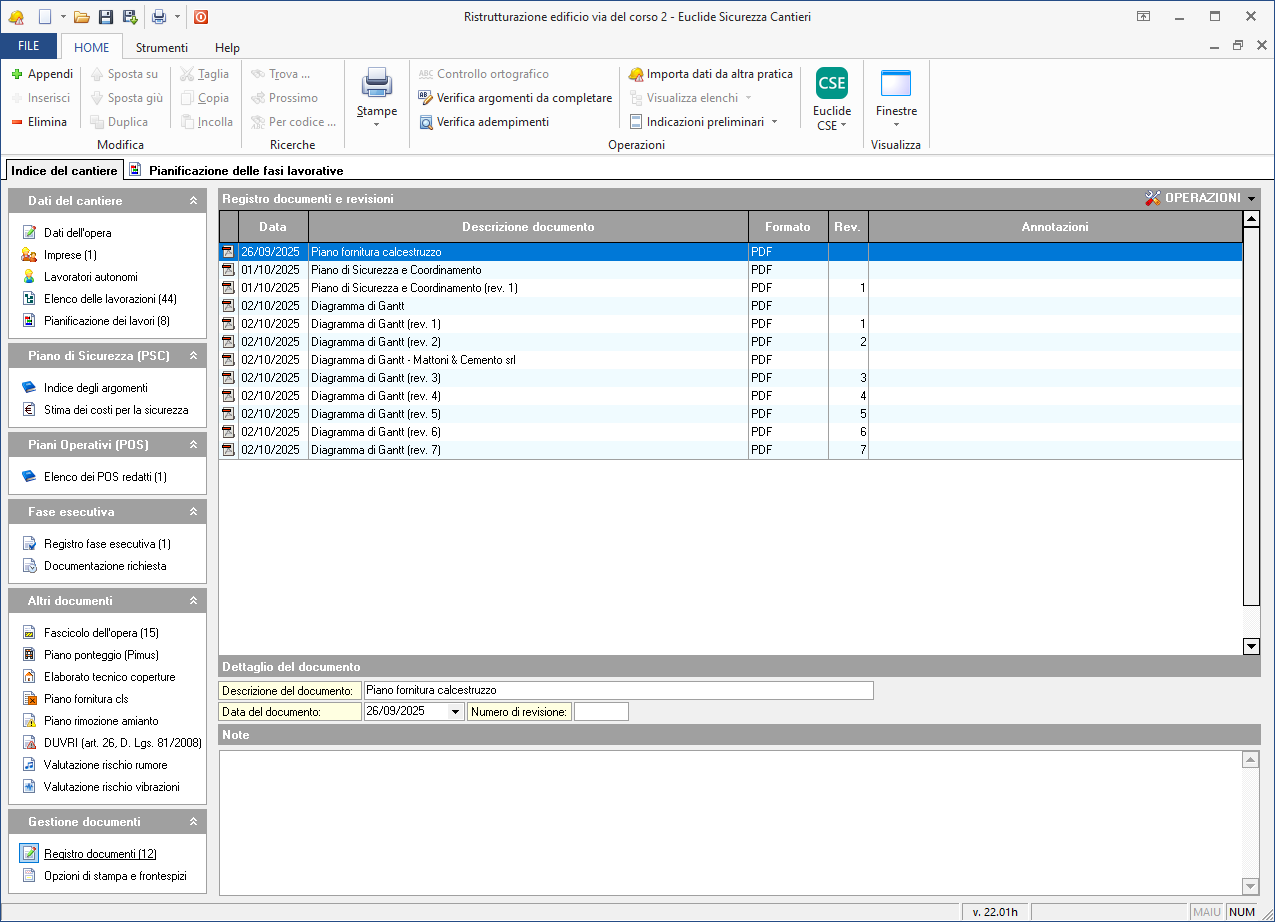
Task: Click Verifica argomenti da completare
Action: [523, 98]
